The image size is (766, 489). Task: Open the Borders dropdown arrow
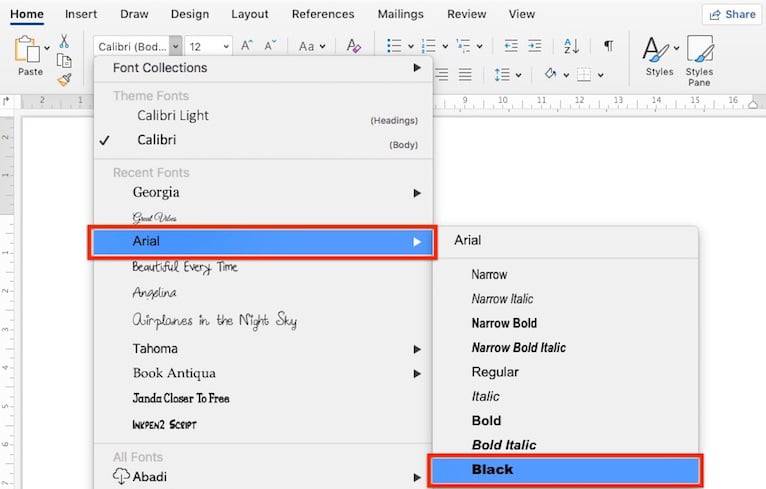click(x=600, y=75)
